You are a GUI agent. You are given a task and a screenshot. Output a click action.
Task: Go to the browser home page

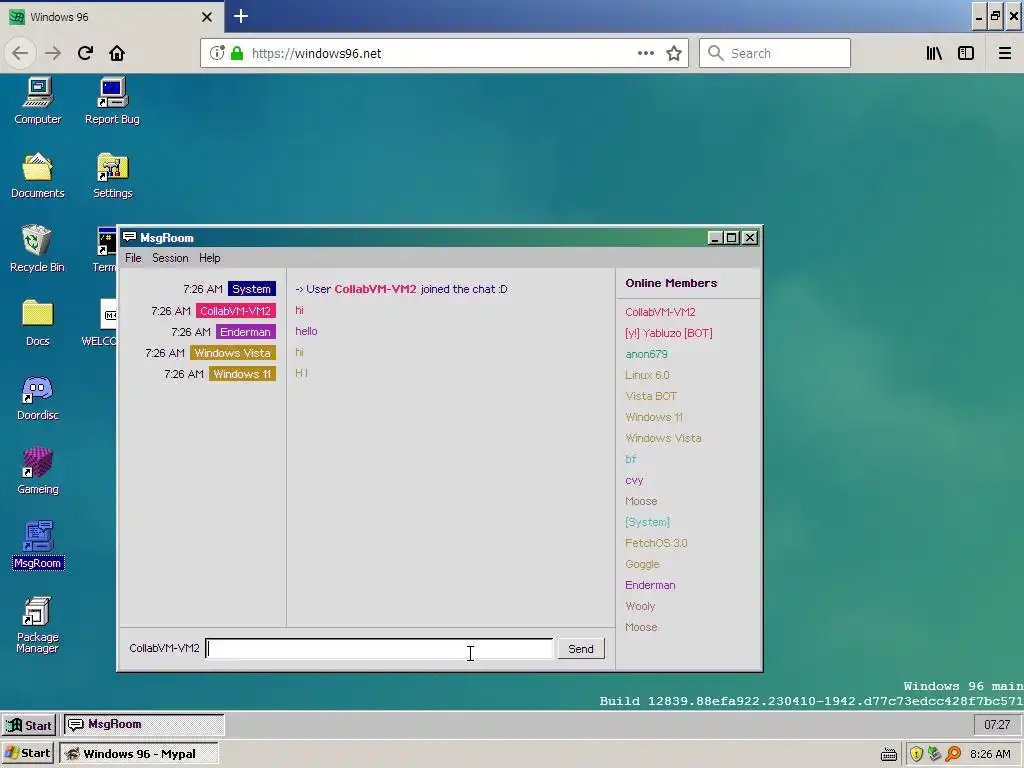(117, 53)
